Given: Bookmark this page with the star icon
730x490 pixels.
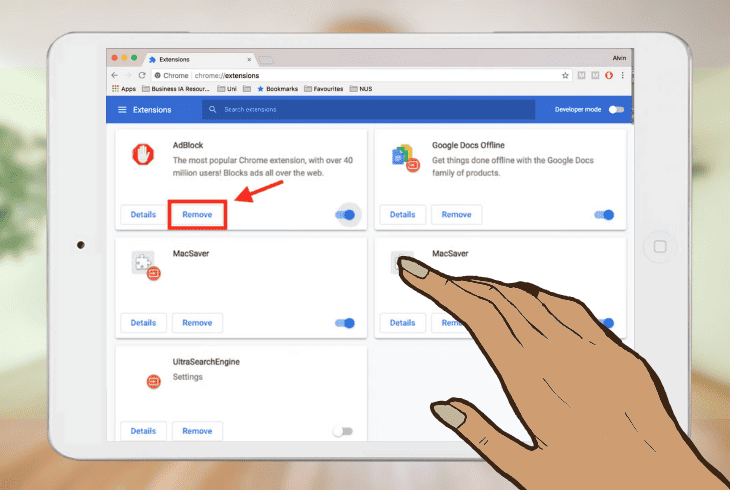Looking at the screenshot, I should (565, 75).
